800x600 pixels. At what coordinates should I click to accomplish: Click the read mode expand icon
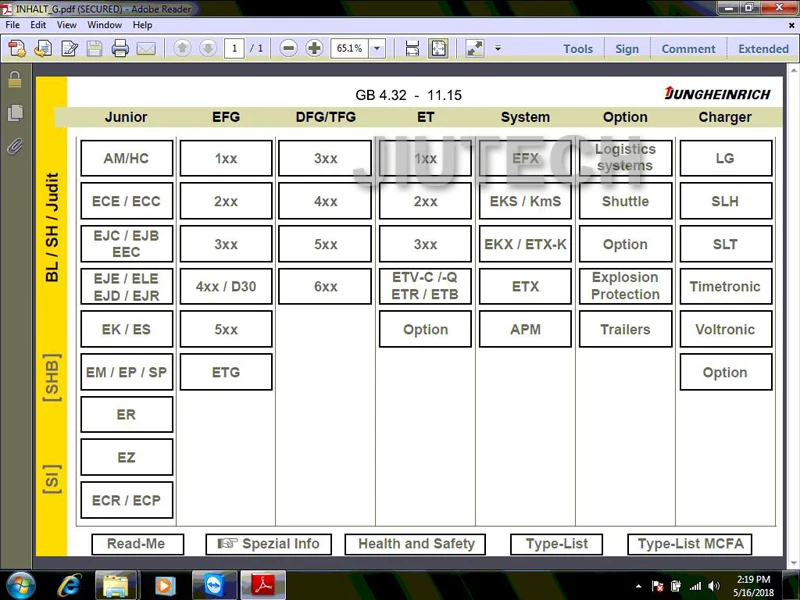pos(474,48)
